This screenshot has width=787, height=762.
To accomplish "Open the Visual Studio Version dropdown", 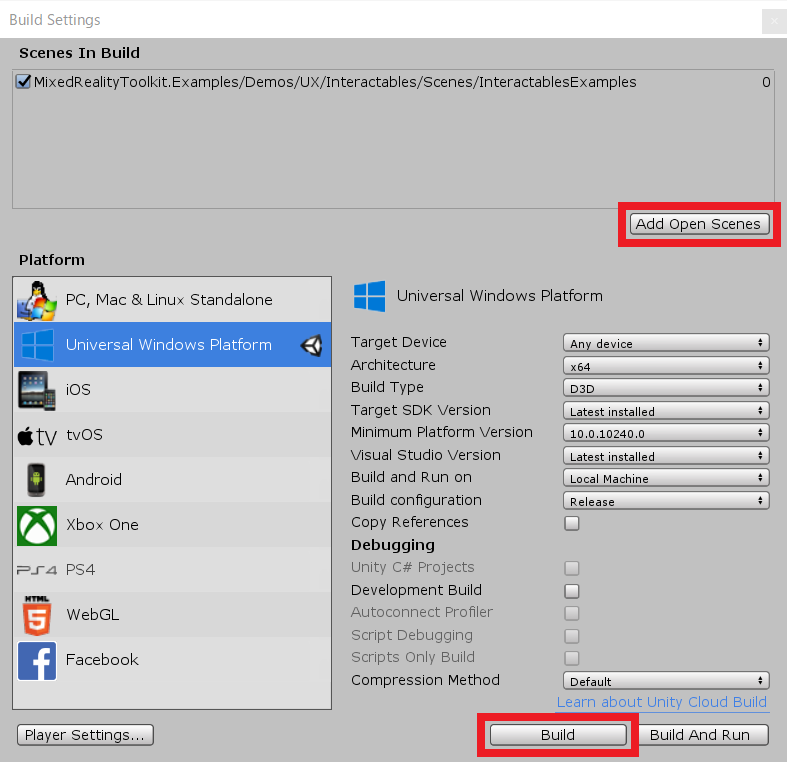I will click(x=666, y=456).
